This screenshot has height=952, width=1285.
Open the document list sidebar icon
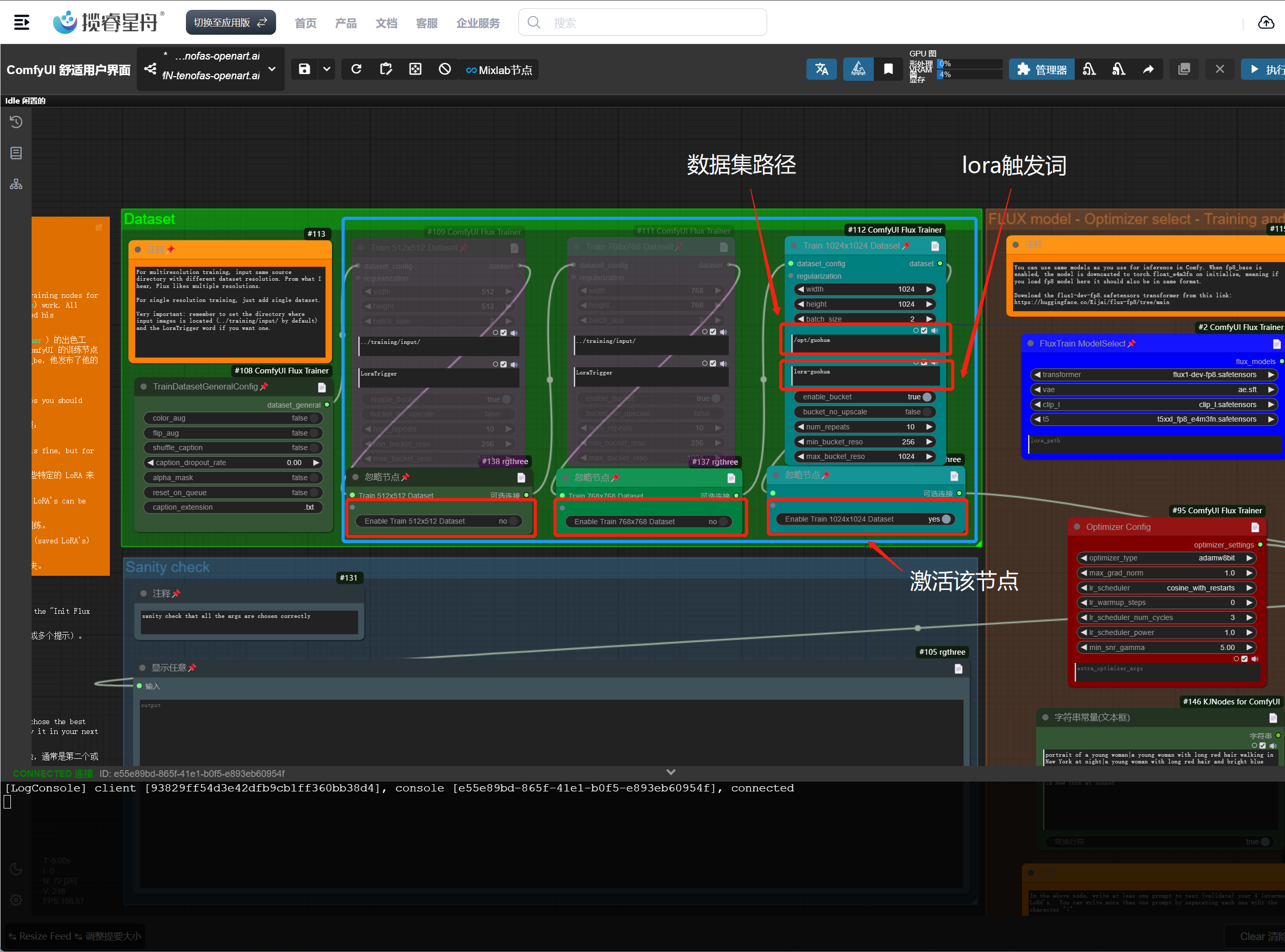(x=16, y=153)
